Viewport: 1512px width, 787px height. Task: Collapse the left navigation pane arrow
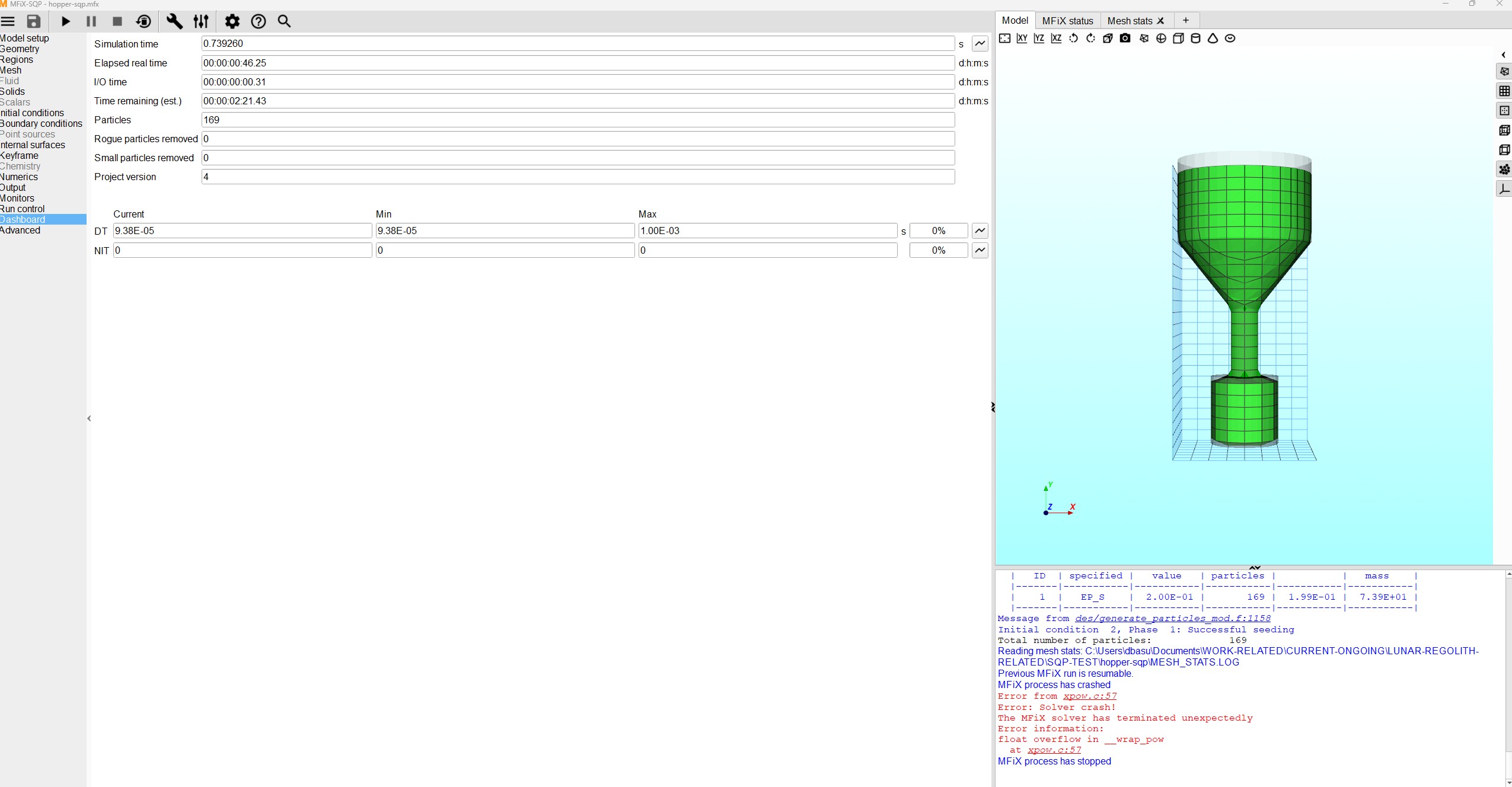pos(89,418)
